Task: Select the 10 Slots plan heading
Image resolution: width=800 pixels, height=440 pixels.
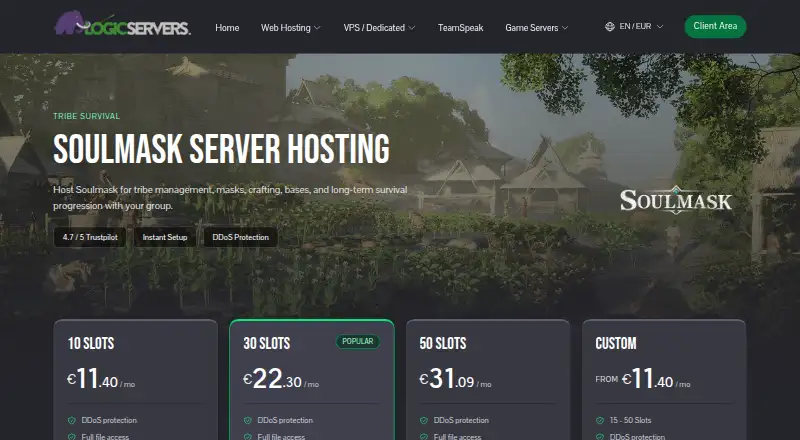Action: (91, 344)
